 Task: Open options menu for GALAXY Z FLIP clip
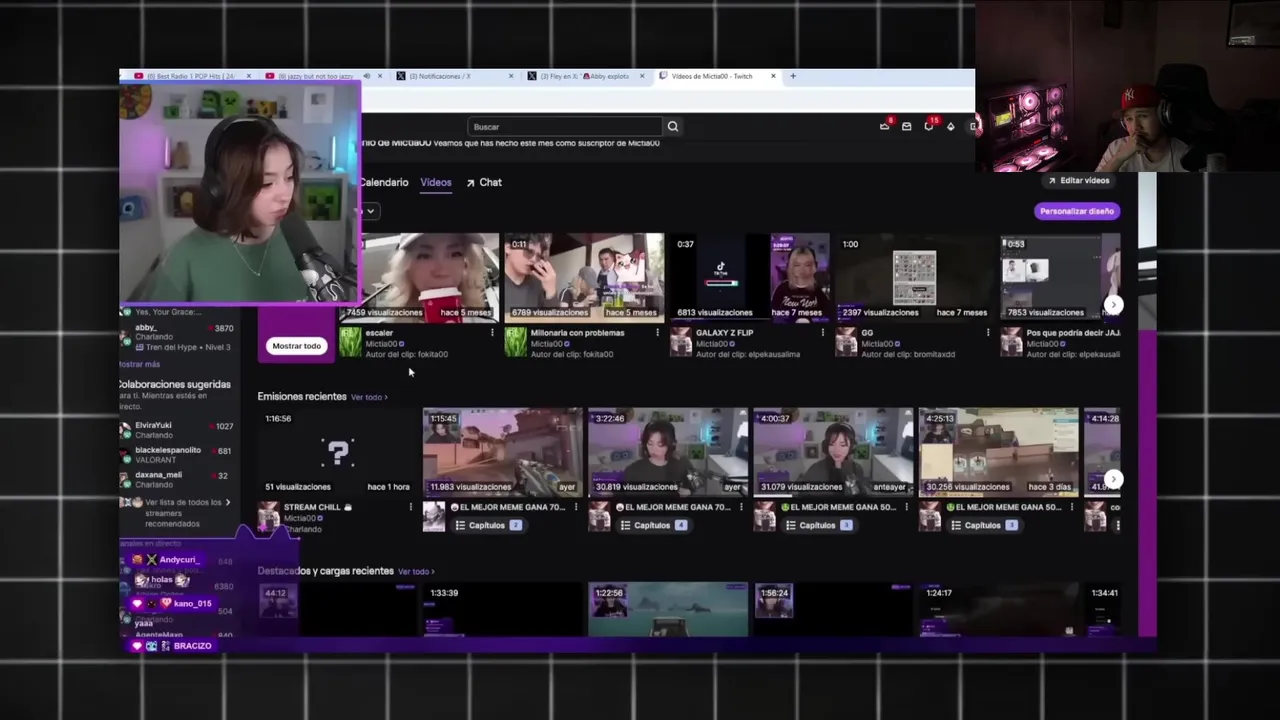click(822, 333)
